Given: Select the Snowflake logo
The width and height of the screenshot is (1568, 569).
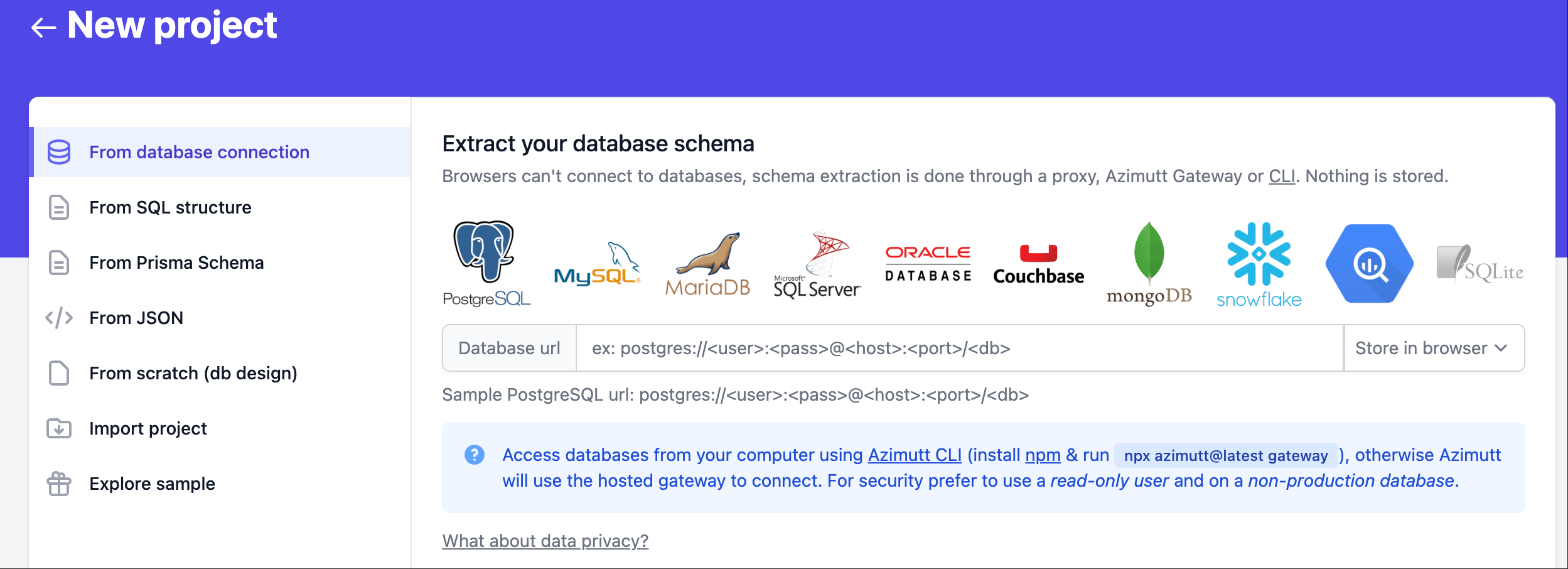Looking at the screenshot, I should coord(1259,263).
